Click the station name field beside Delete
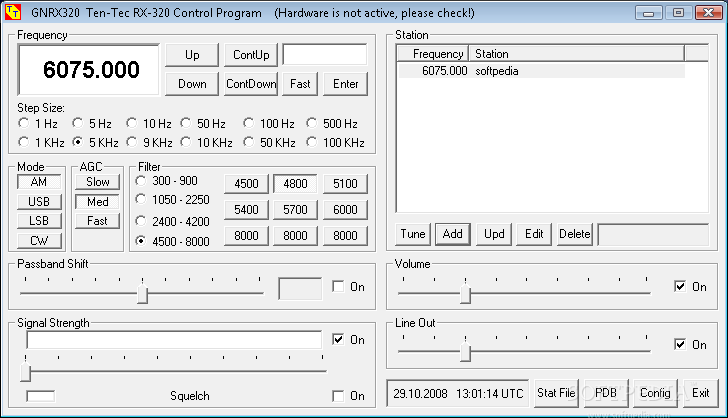This screenshot has height=418, width=728. coord(653,235)
